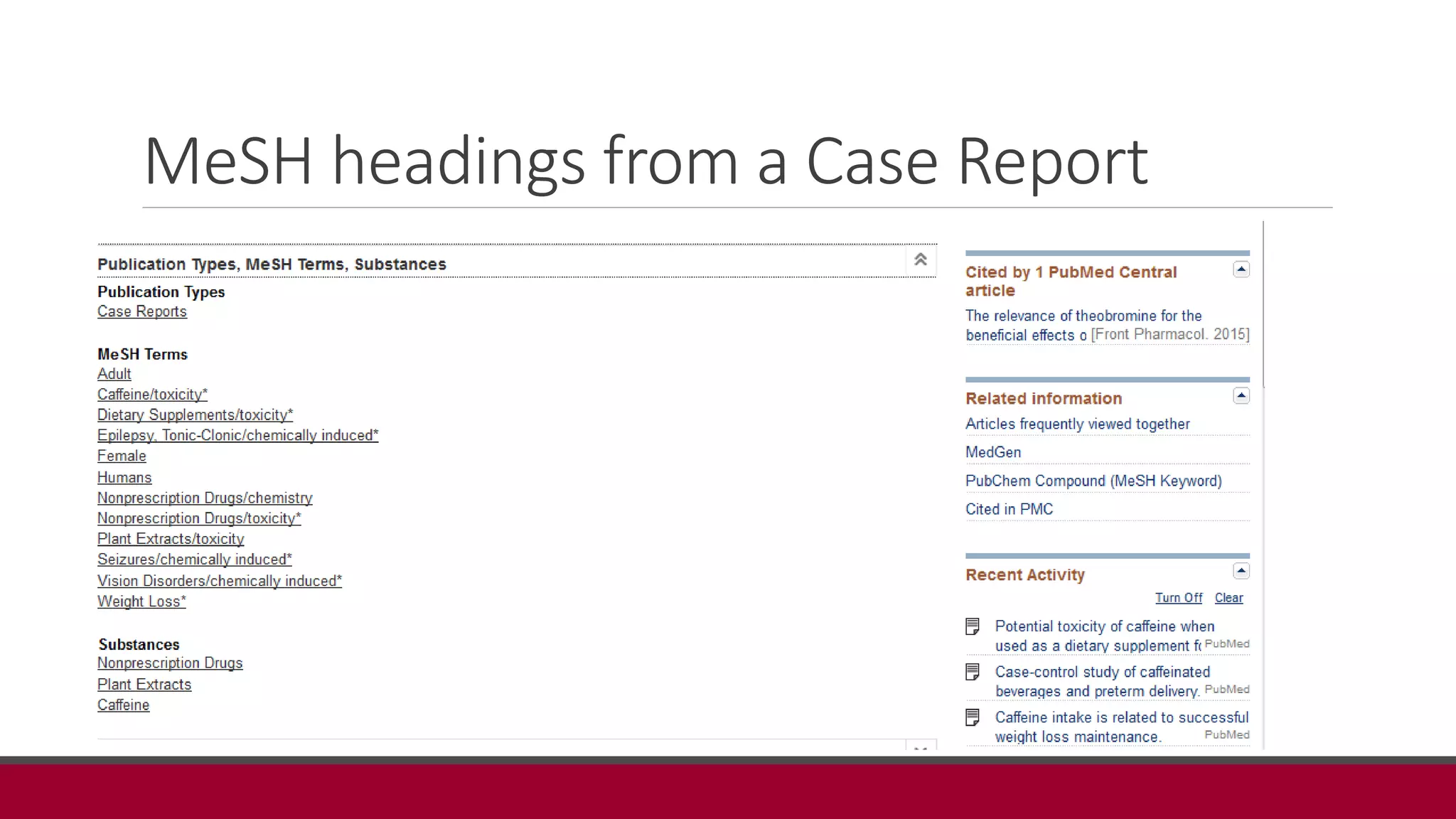This screenshot has width=1456, height=819.
Task: Open the Caffeine/toxicity* MeSH term
Action: (152, 395)
